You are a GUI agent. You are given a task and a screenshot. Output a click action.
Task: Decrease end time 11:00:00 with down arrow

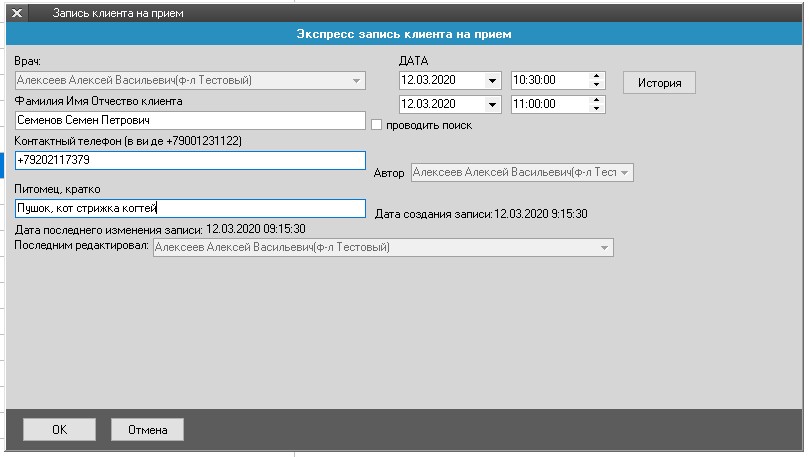597,109
